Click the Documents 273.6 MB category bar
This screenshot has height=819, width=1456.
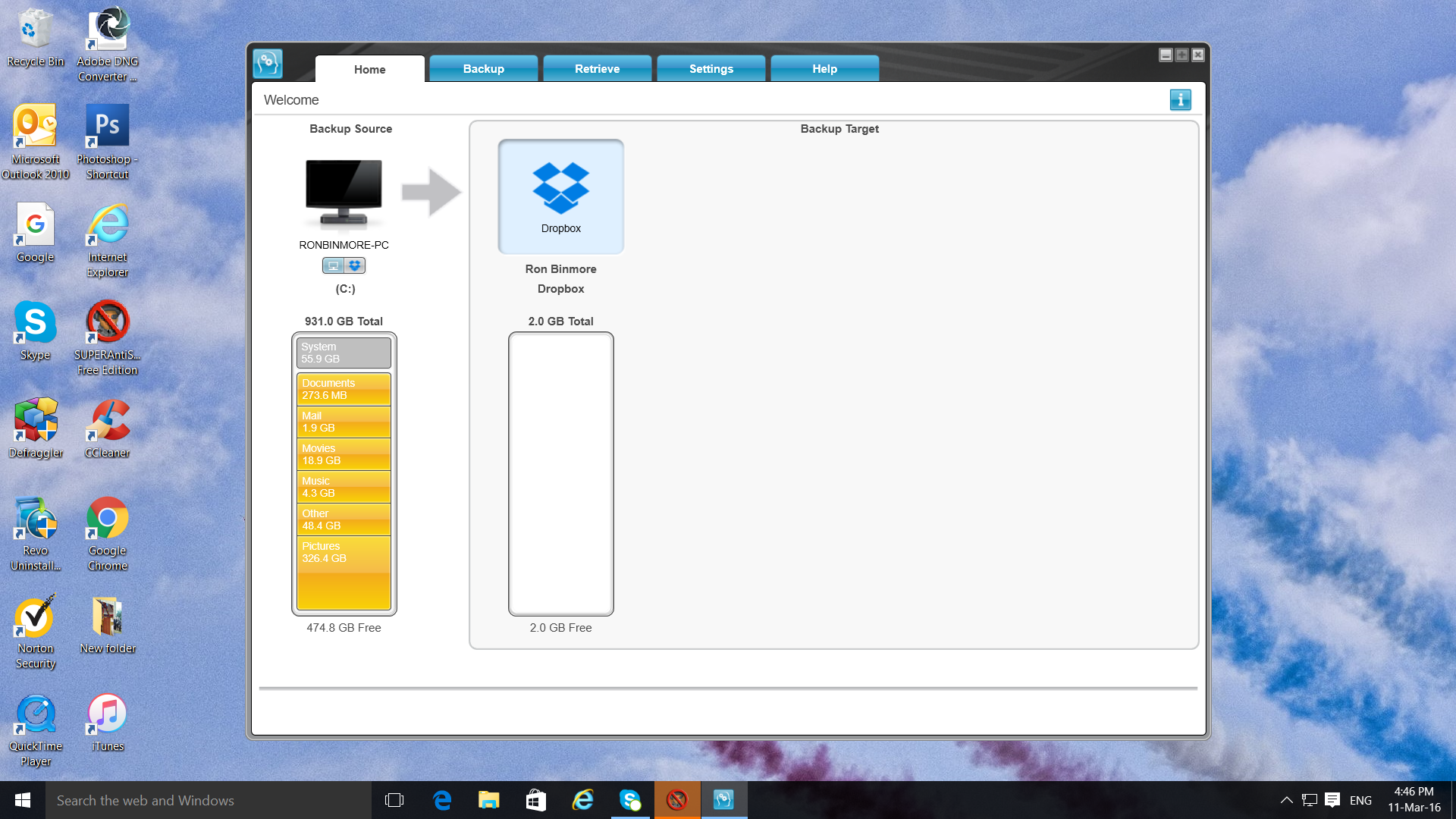click(x=344, y=389)
